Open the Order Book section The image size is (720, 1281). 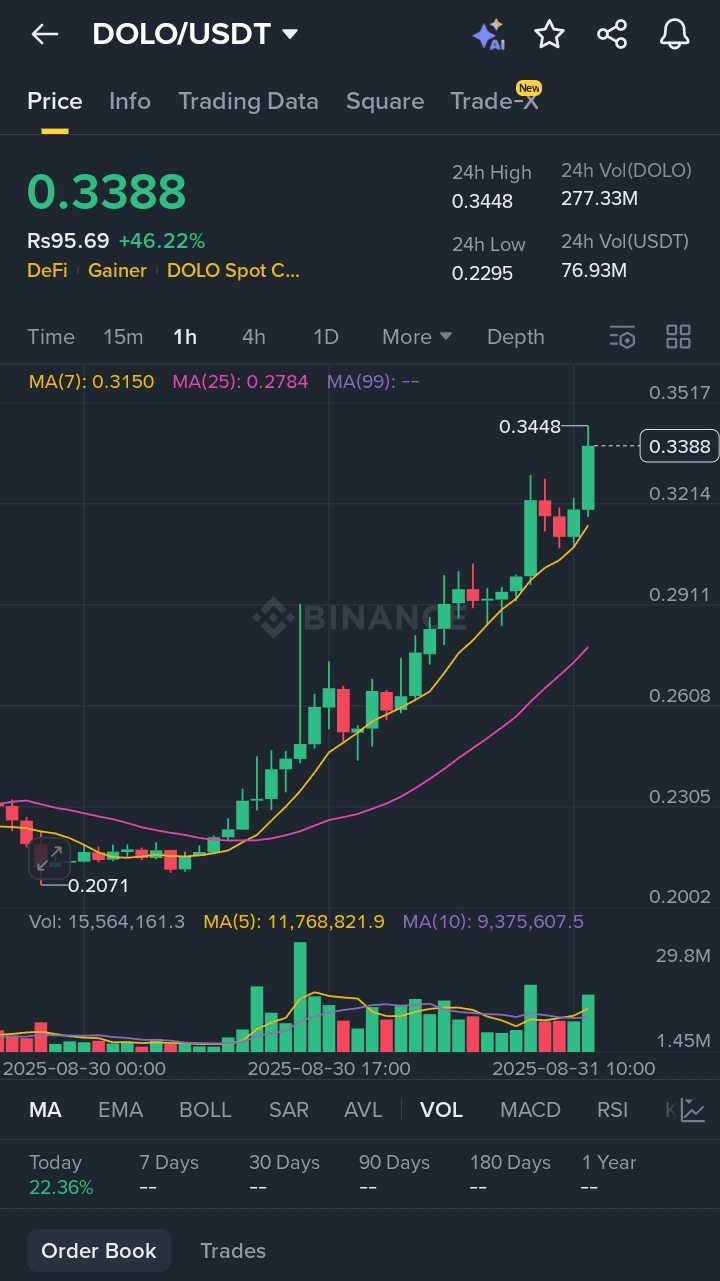[x=99, y=1251]
